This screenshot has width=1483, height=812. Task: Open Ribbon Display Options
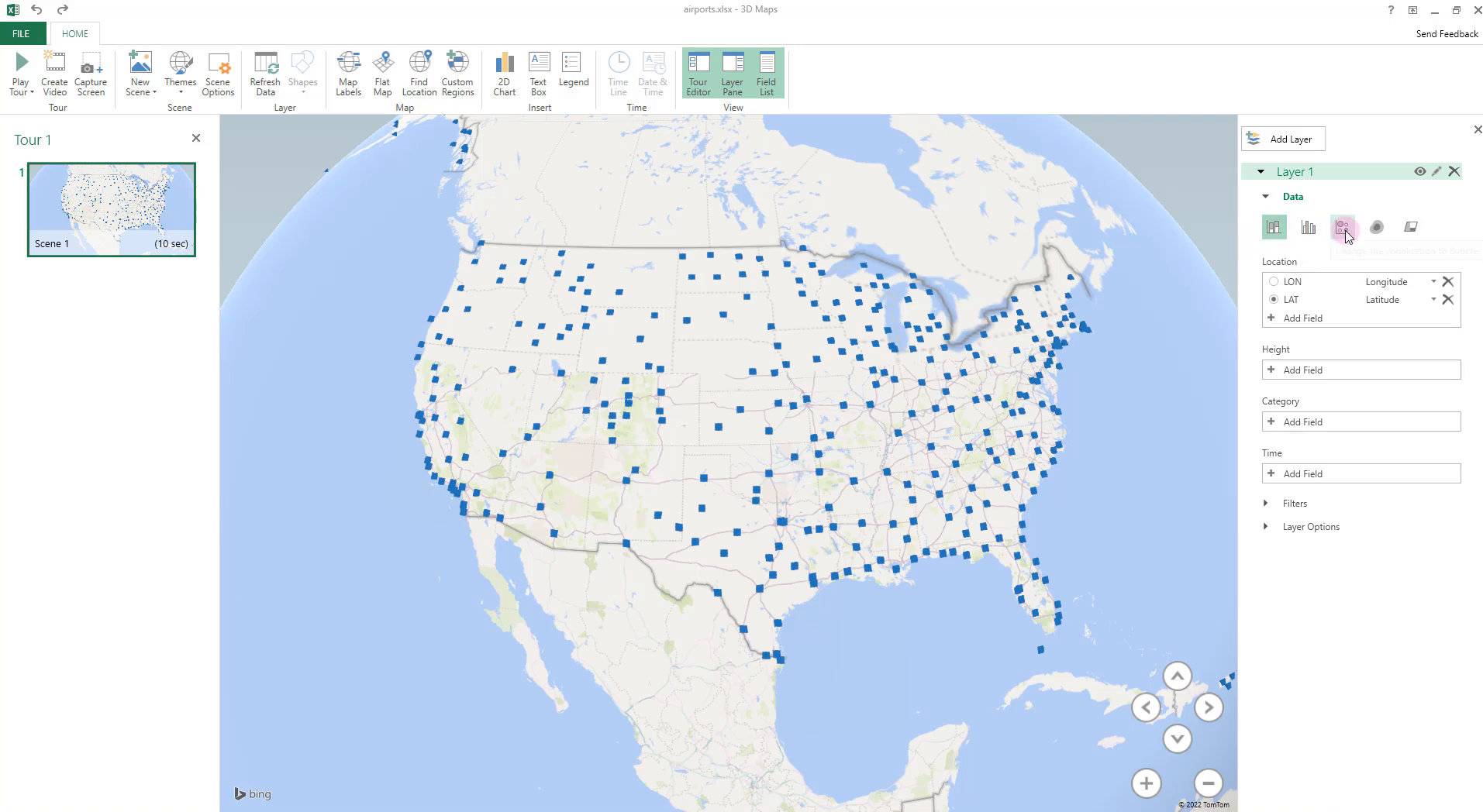pyautogui.click(x=1412, y=10)
